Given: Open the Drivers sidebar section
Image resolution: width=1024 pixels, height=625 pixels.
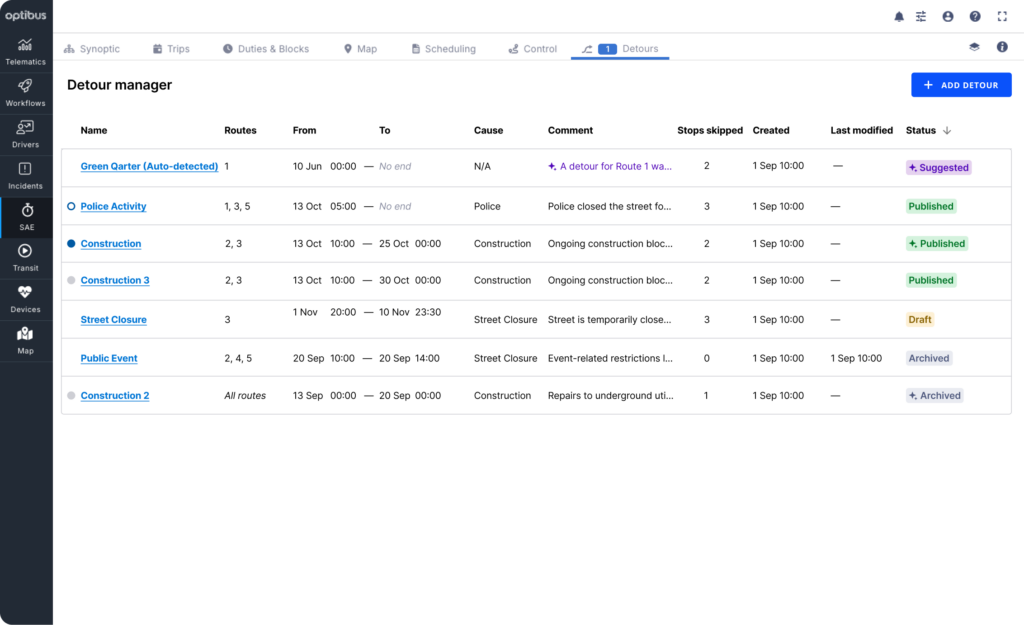Looking at the screenshot, I should point(25,135).
